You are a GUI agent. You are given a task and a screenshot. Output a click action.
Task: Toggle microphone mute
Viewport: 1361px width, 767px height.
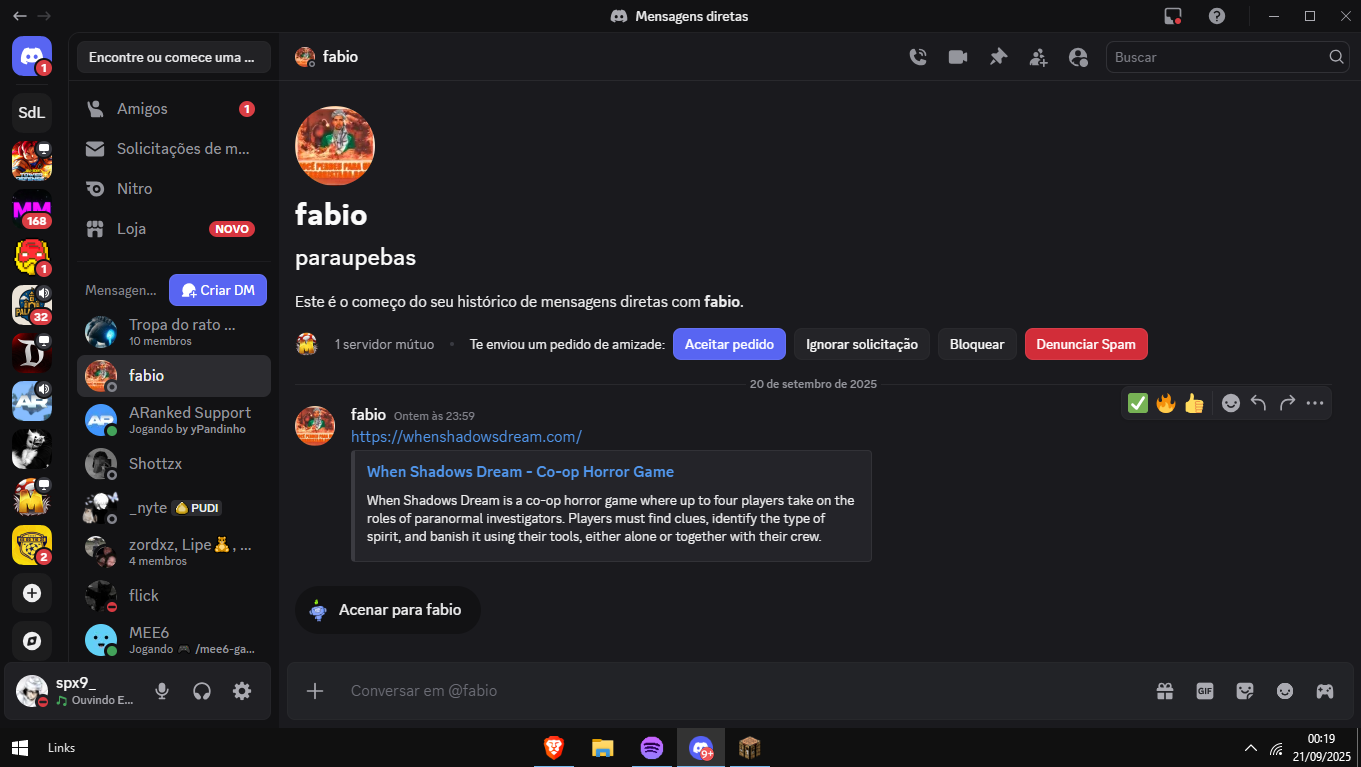pos(162,691)
